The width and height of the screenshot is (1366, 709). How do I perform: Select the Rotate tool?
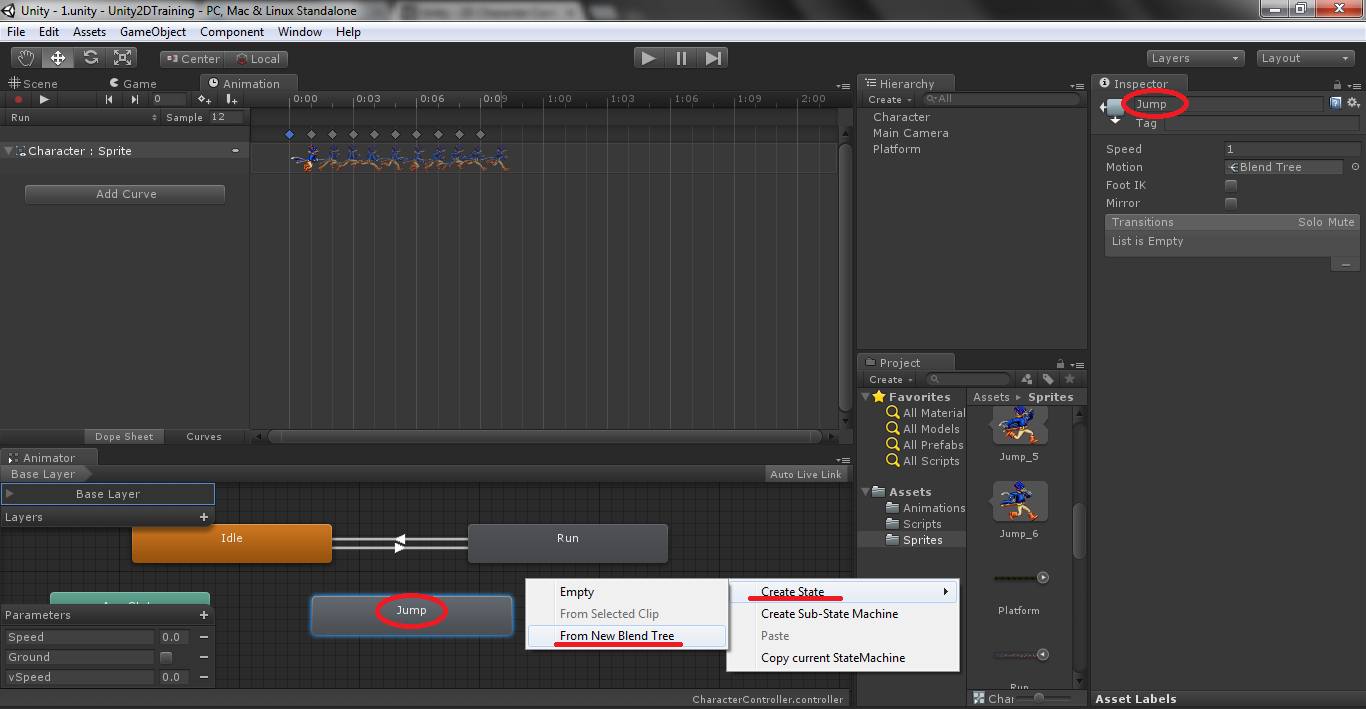pyautogui.click(x=91, y=58)
